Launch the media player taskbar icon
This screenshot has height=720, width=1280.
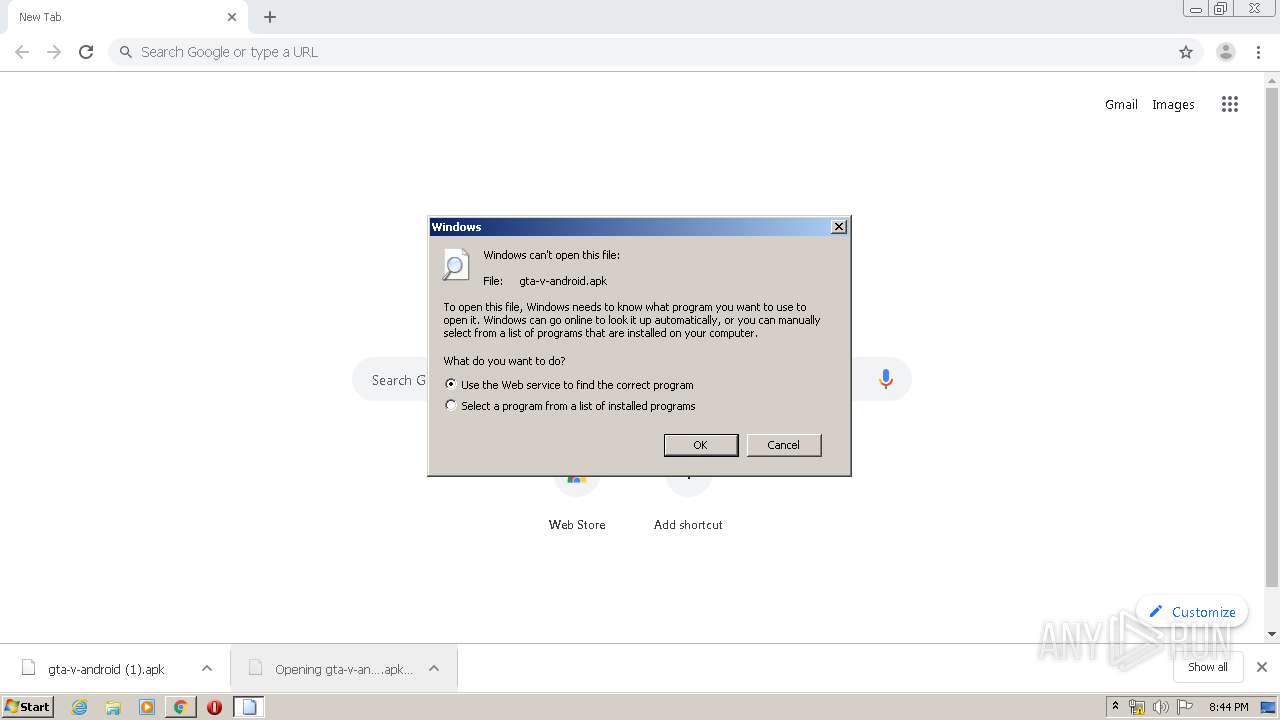point(147,707)
